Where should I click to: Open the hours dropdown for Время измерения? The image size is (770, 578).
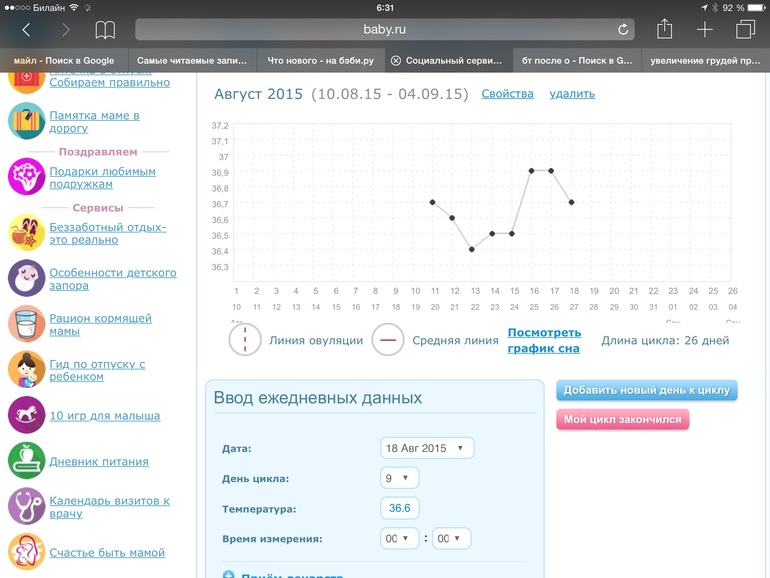coord(400,539)
